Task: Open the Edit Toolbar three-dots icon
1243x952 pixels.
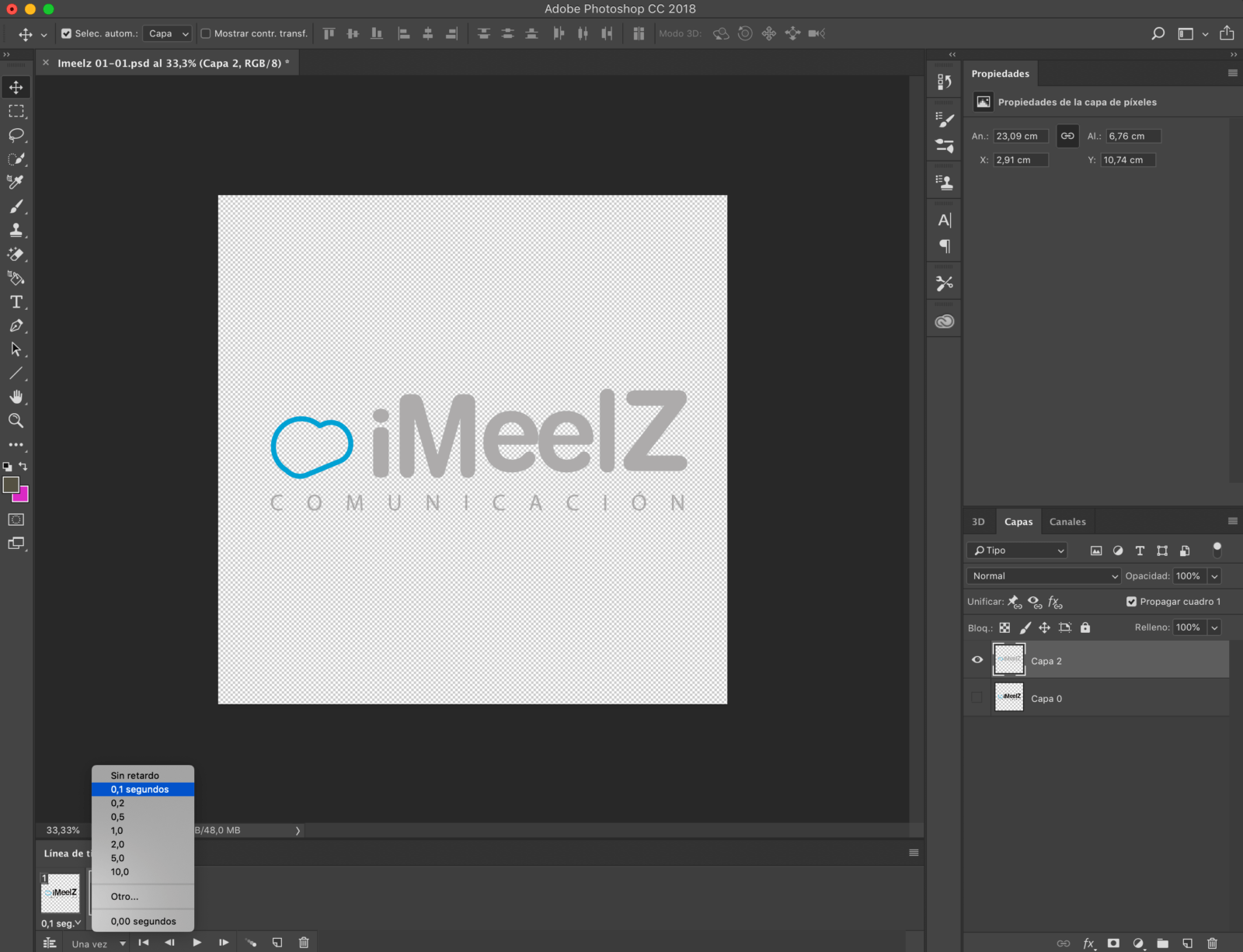Action: (x=16, y=445)
